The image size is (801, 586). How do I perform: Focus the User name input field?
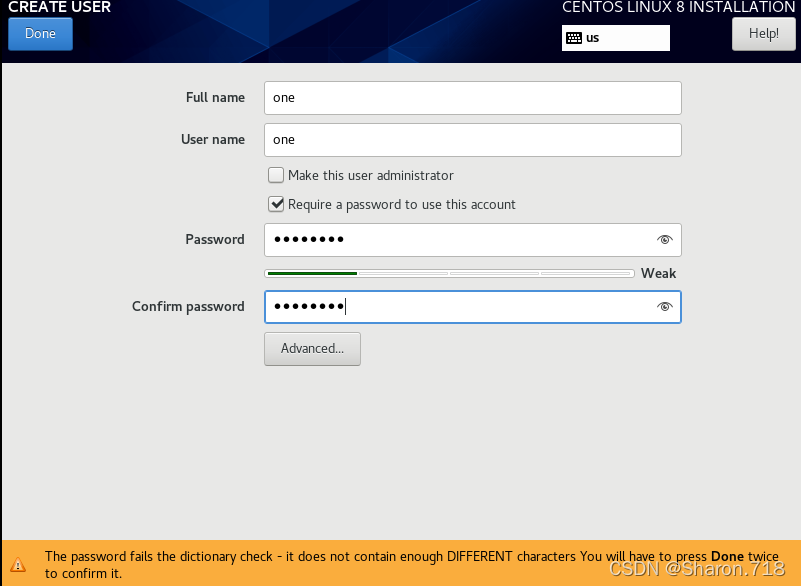pyautogui.click(x=473, y=139)
